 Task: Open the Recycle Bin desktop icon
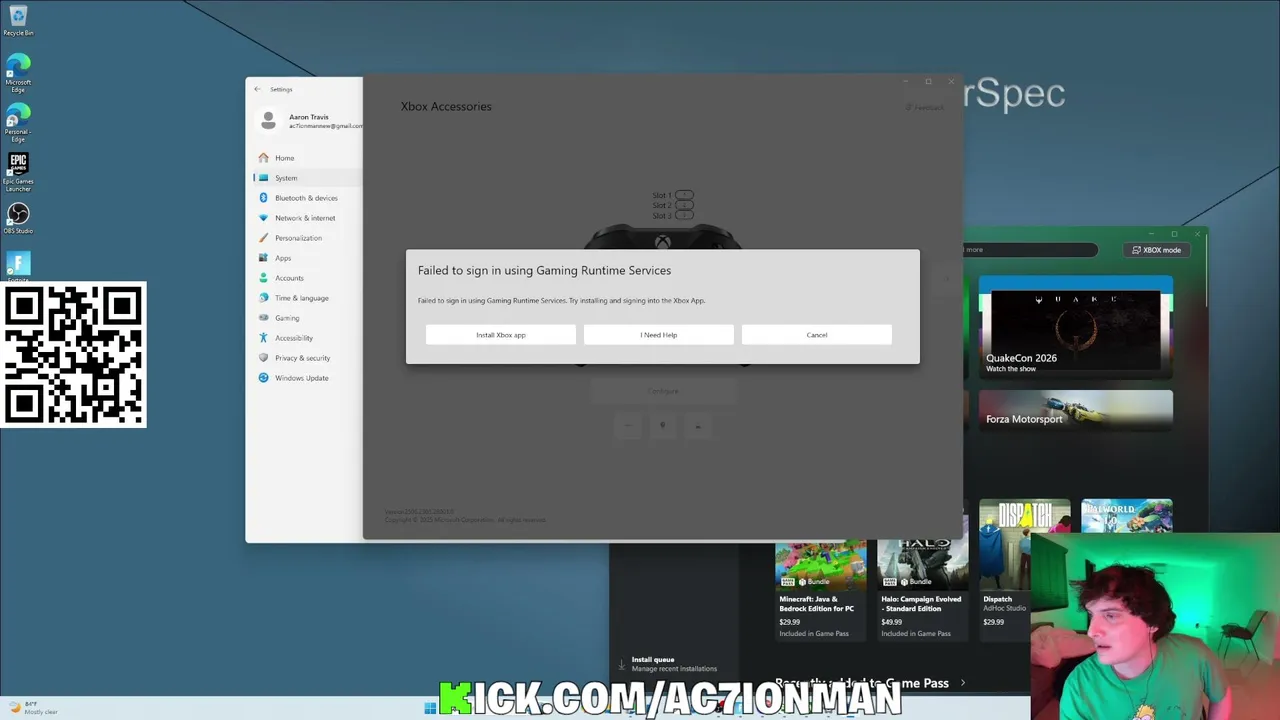tap(18, 20)
